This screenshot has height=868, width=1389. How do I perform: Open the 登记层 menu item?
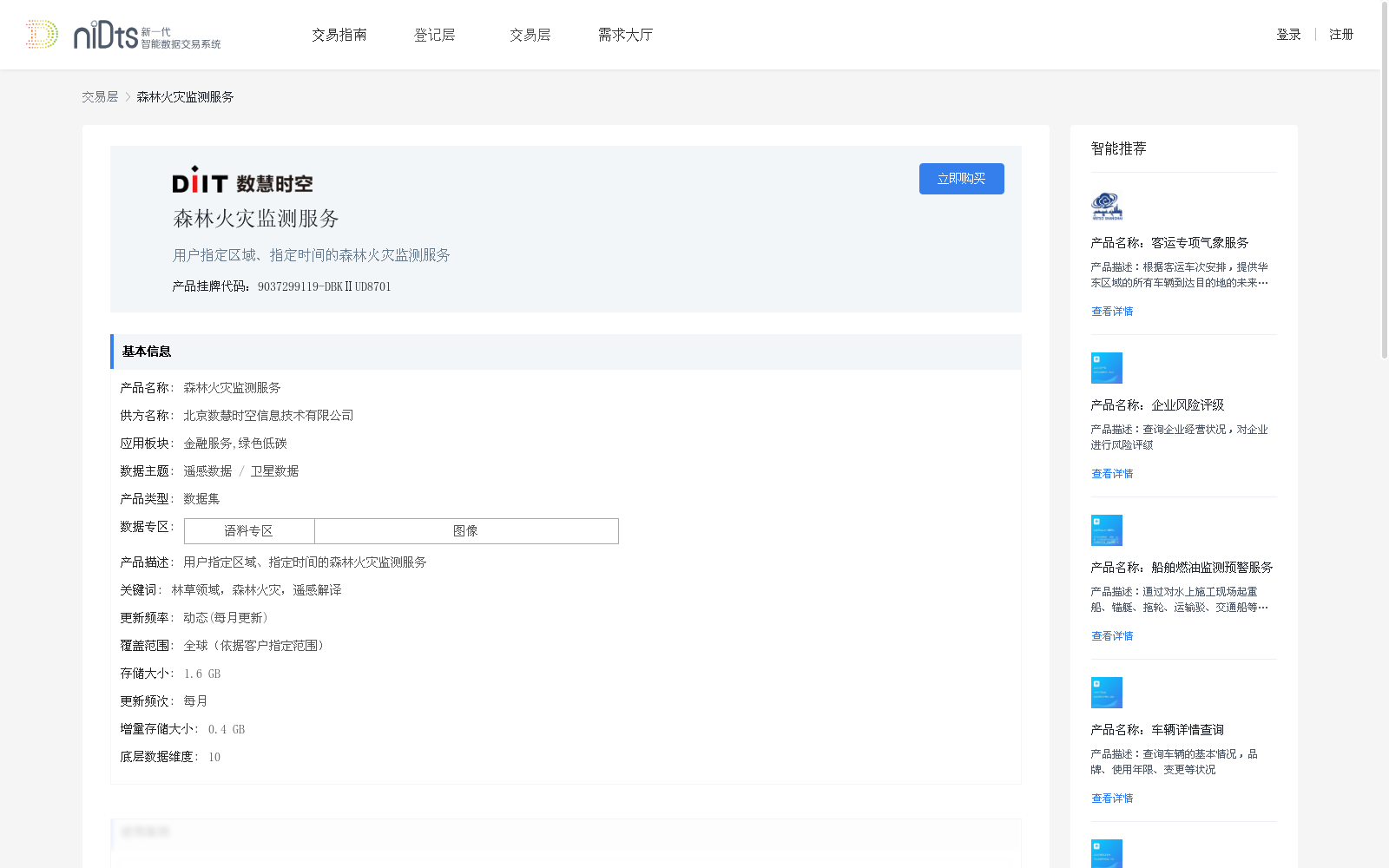(435, 35)
